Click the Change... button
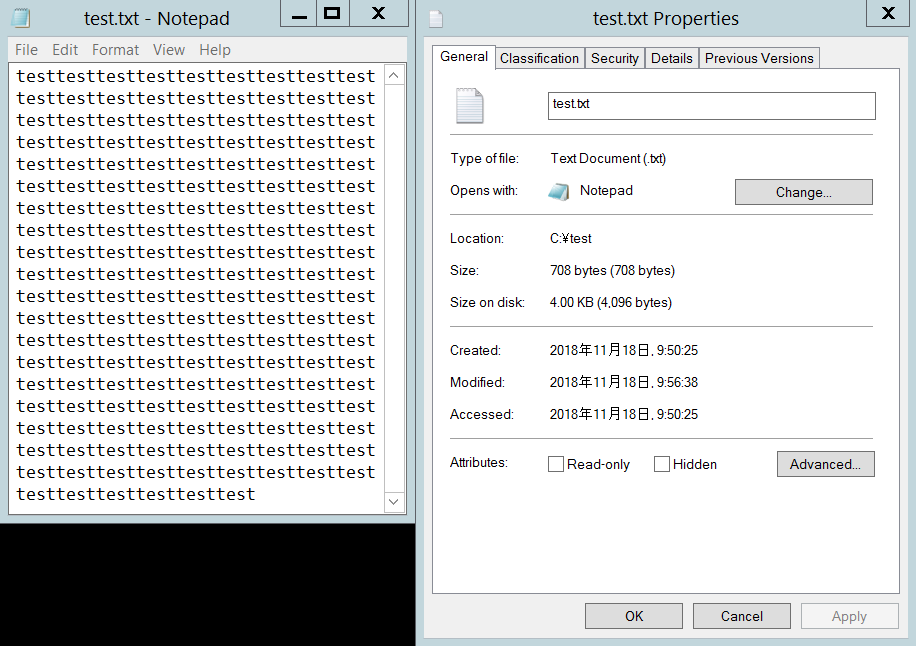The height and width of the screenshot is (646, 916). click(803, 192)
